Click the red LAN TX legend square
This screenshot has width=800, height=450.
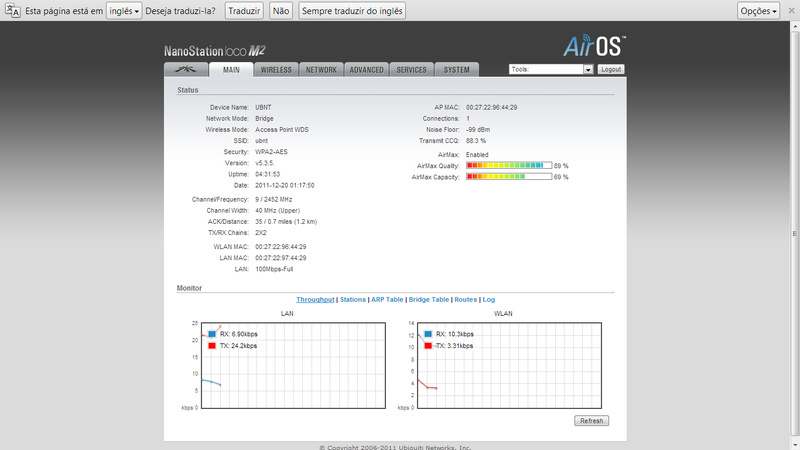click(212, 345)
